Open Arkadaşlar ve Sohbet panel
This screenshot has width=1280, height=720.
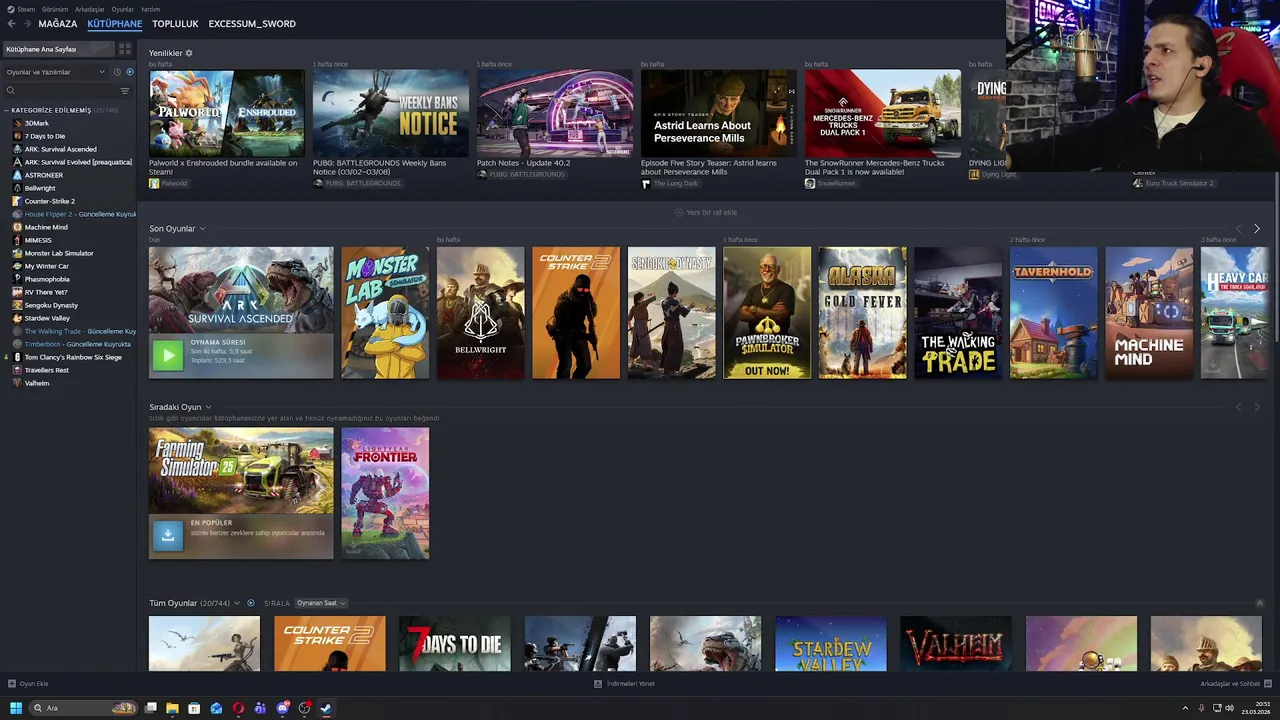(x=1234, y=684)
